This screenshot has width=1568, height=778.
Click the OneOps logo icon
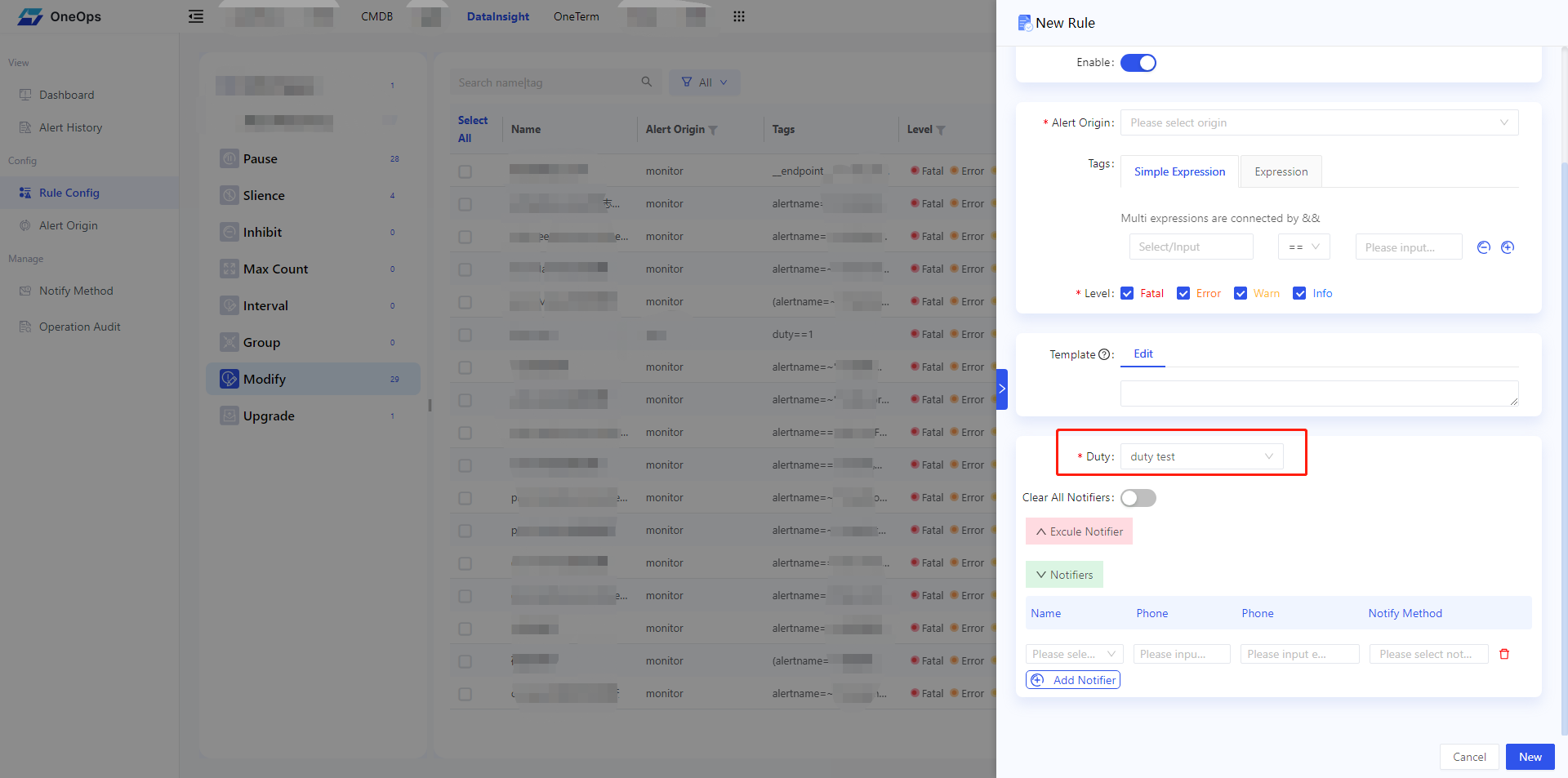30,16
